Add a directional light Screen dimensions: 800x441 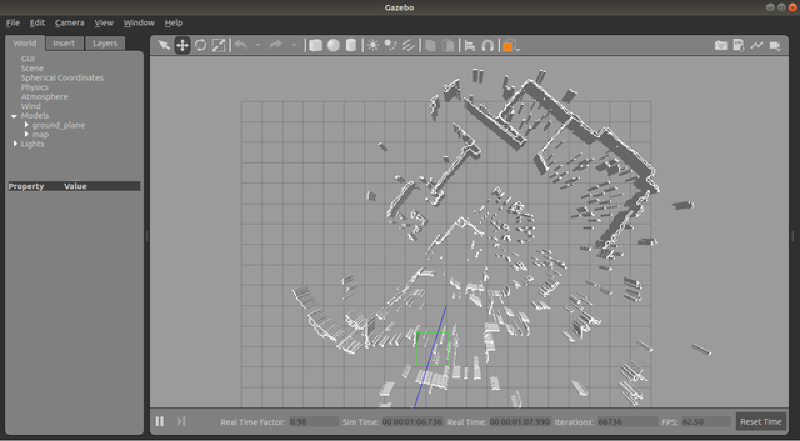pos(408,45)
